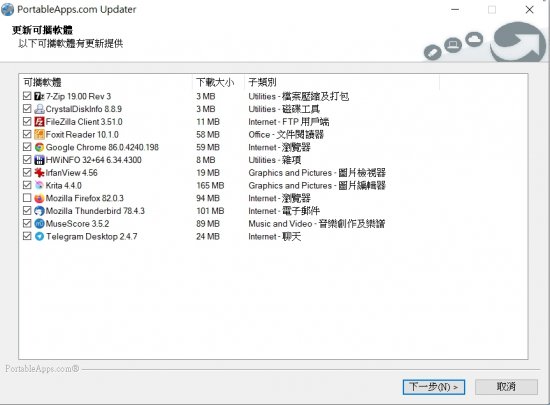Uncheck the Foxit Reader 10.1.0 checkbox
Image resolution: width=550 pixels, height=405 pixels.
tap(27, 134)
